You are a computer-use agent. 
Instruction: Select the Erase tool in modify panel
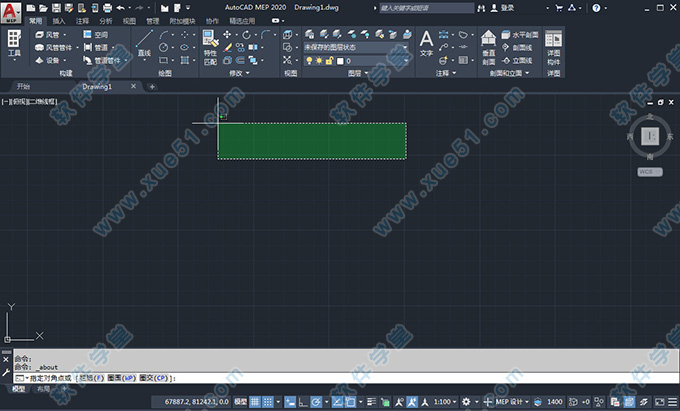[x=228, y=48]
